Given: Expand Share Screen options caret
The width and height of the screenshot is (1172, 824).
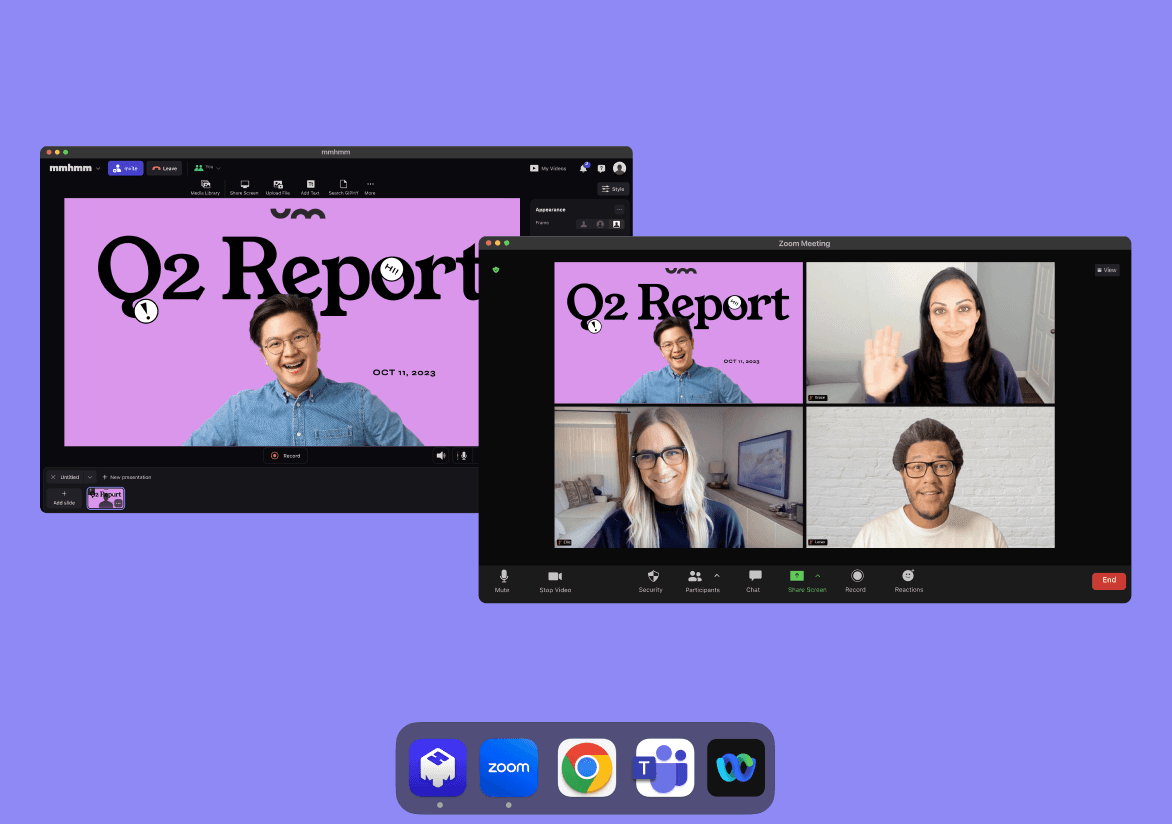Looking at the screenshot, I should tap(817, 575).
